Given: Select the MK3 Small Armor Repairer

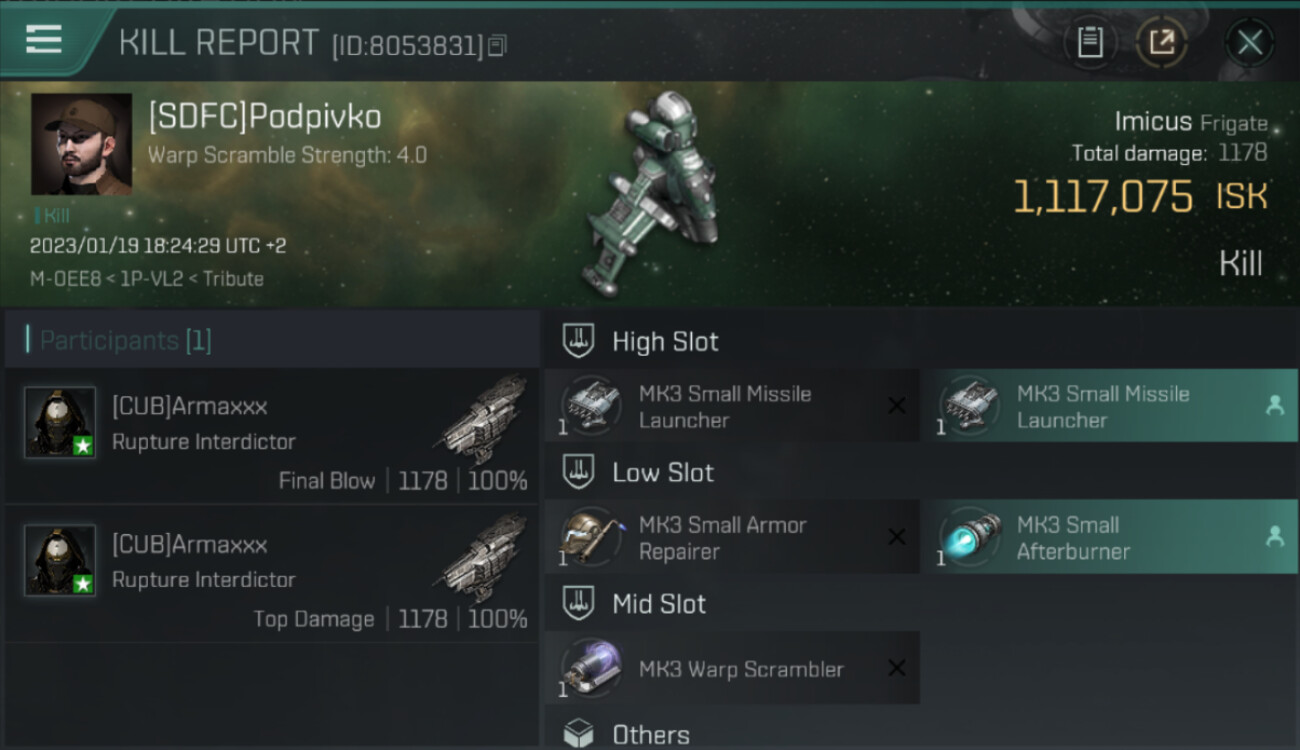Looking at the screenshot, I should point(732,537).
